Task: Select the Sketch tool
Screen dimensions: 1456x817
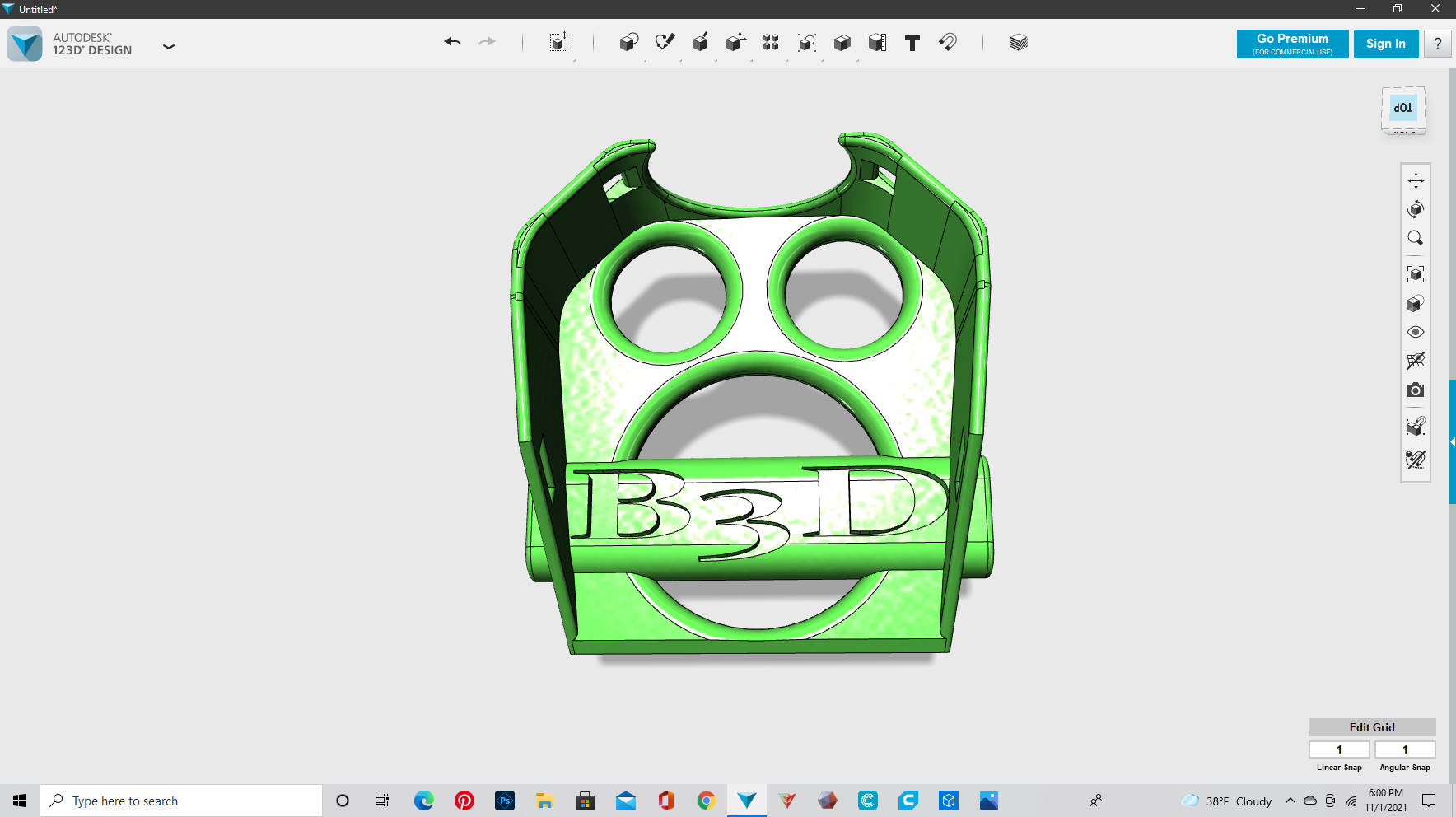Action: (665, 43)
